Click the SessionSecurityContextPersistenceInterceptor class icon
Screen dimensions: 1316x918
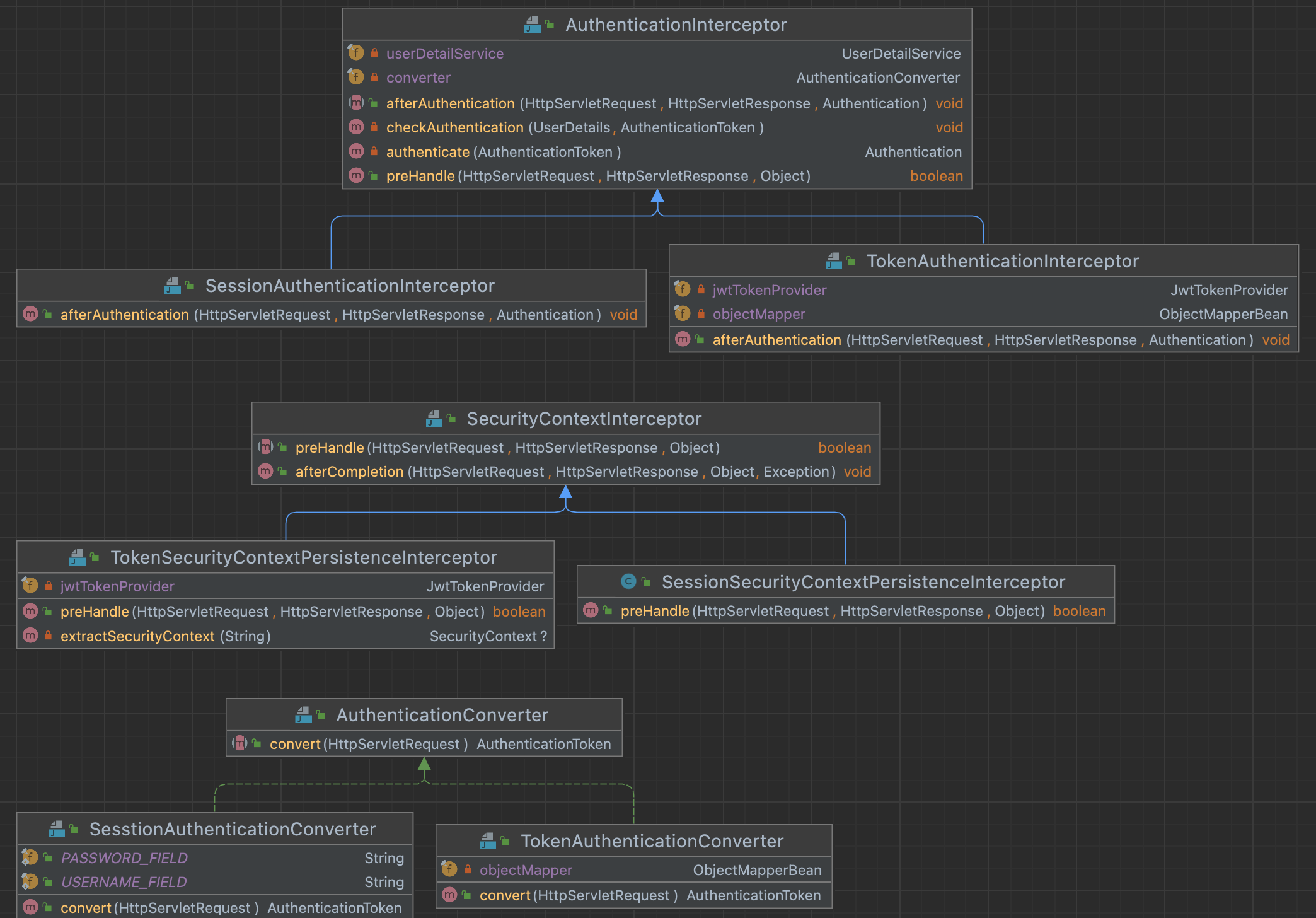coord(628,581)
